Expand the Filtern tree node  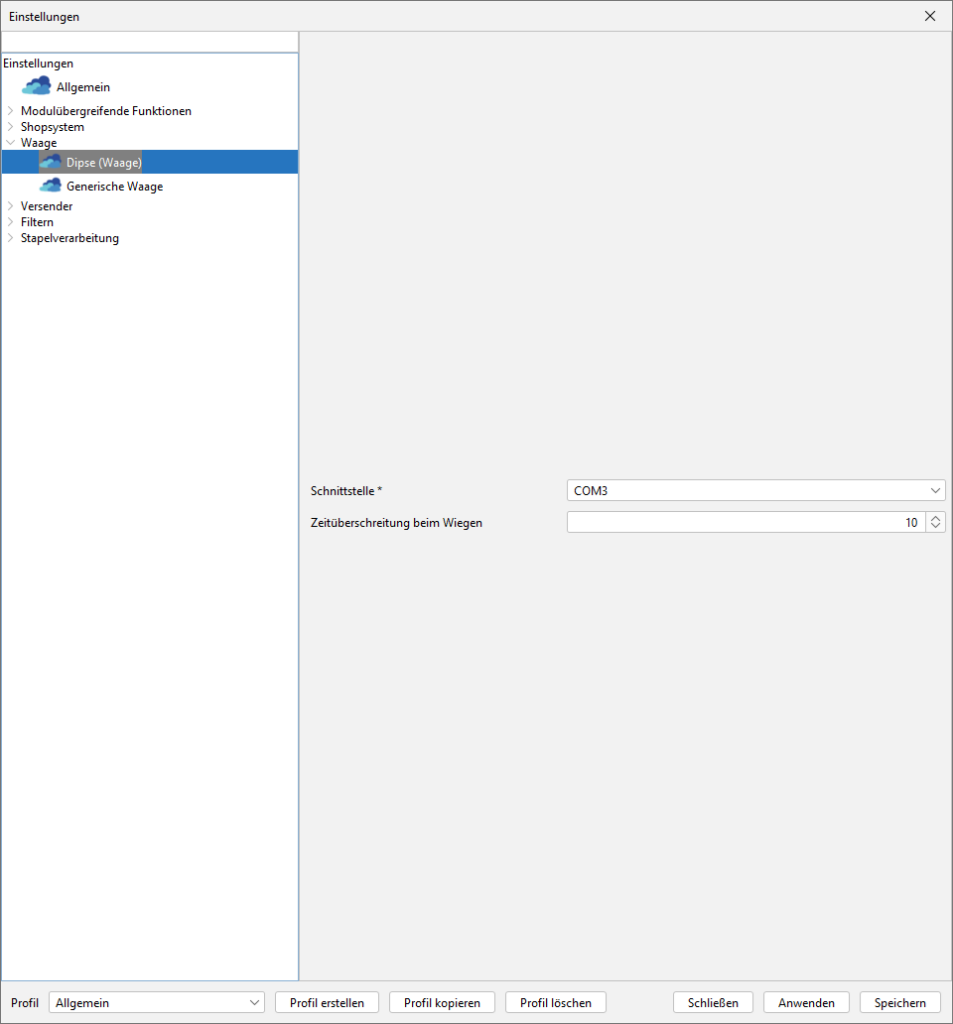[10, 222]
